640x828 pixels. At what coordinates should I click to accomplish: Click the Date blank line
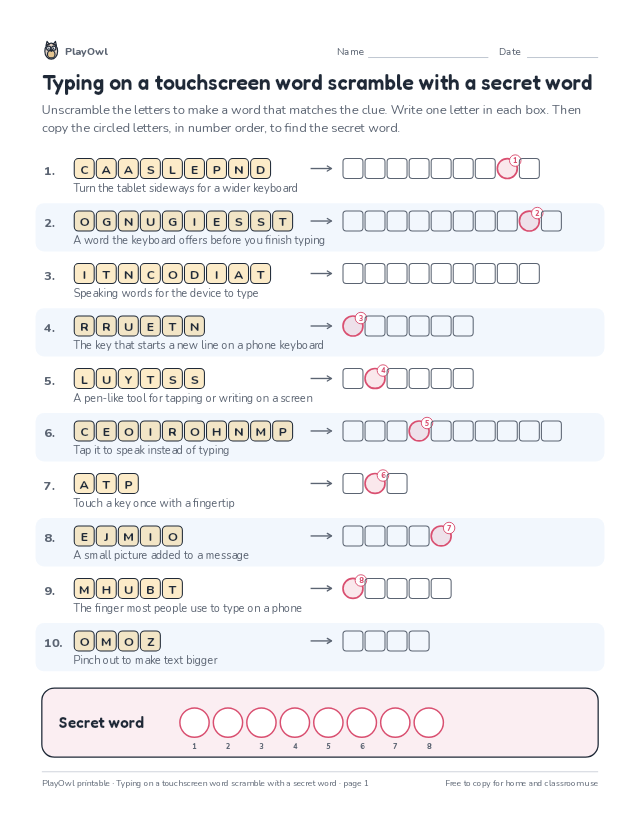(x=562, y=57)
